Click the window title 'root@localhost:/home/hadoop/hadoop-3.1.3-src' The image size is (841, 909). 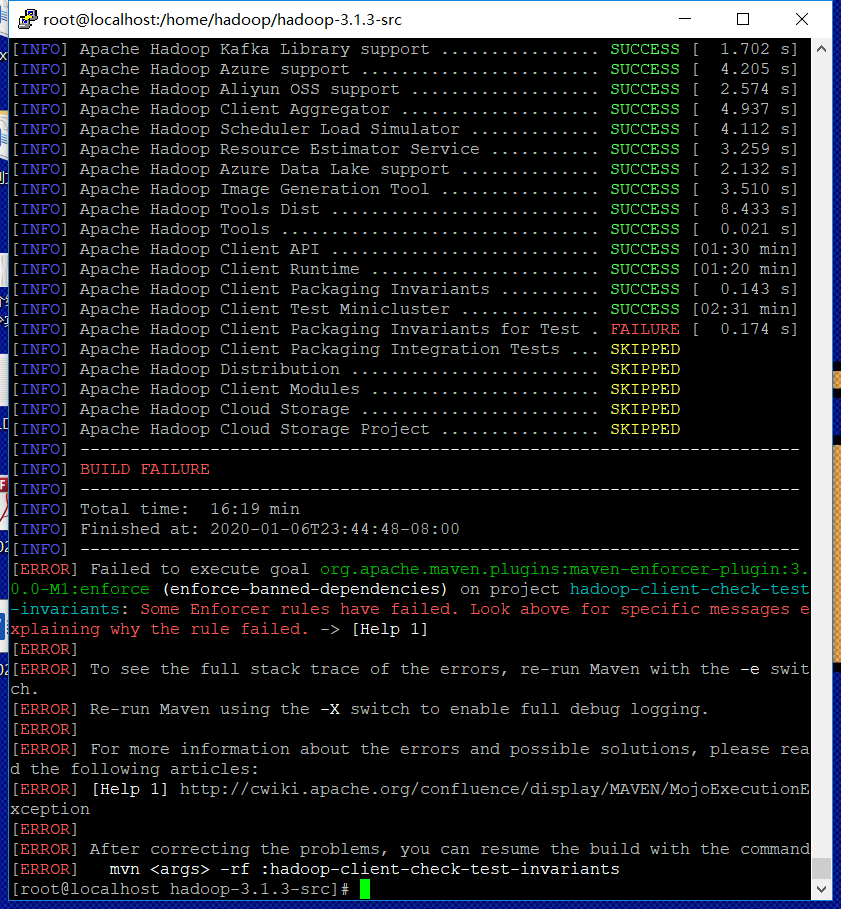pos(223,20)
